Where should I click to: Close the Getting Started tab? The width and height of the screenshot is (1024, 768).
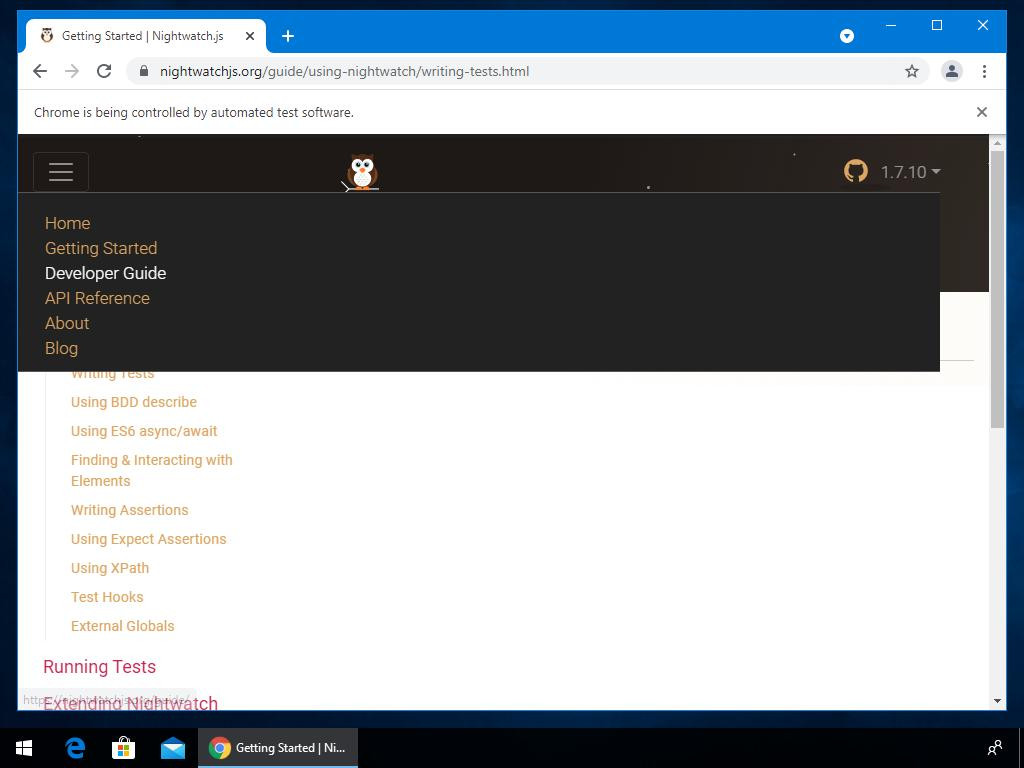pyautogui.click(x=249, y=36)
